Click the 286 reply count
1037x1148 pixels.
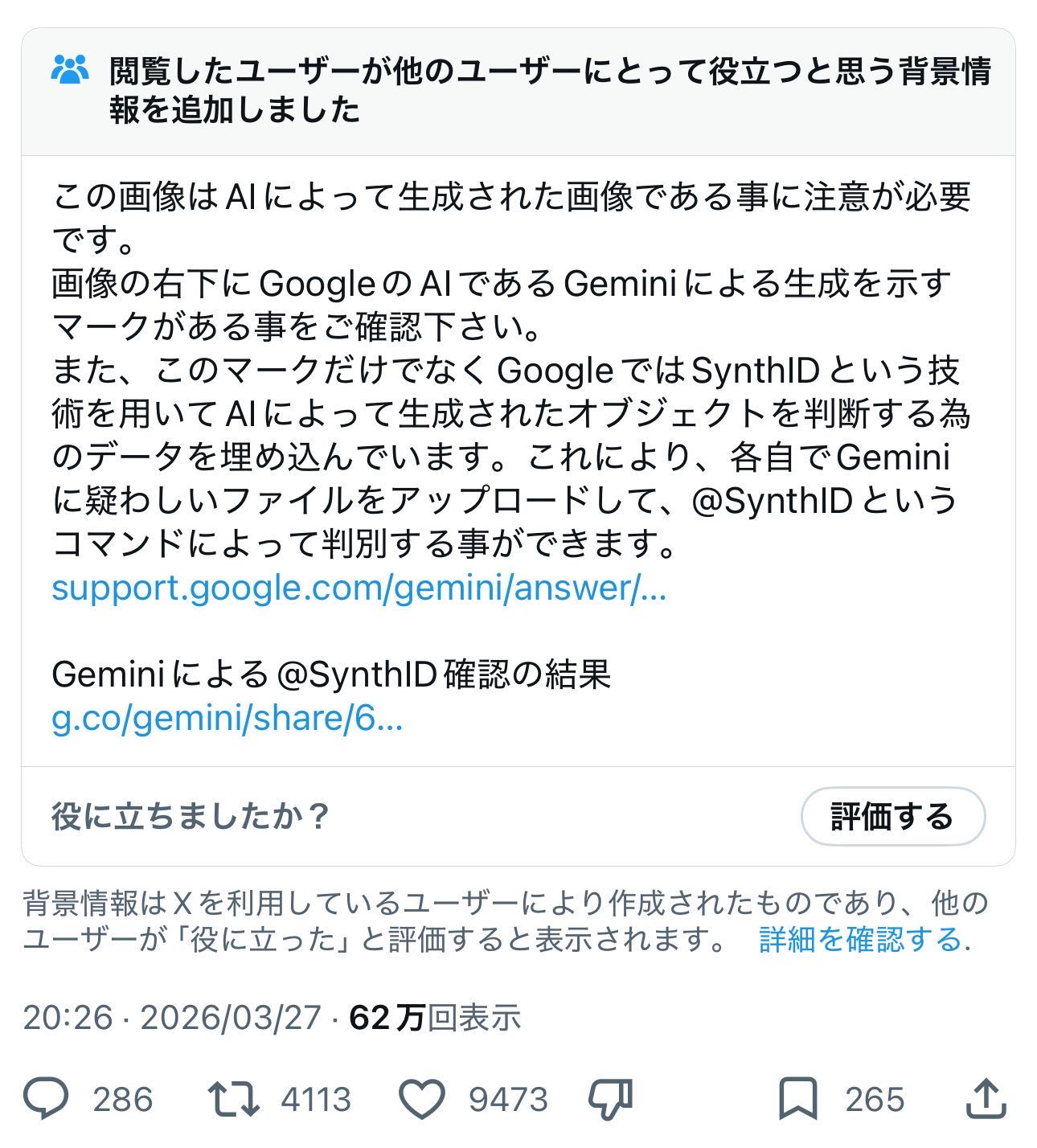[122, 1099]
